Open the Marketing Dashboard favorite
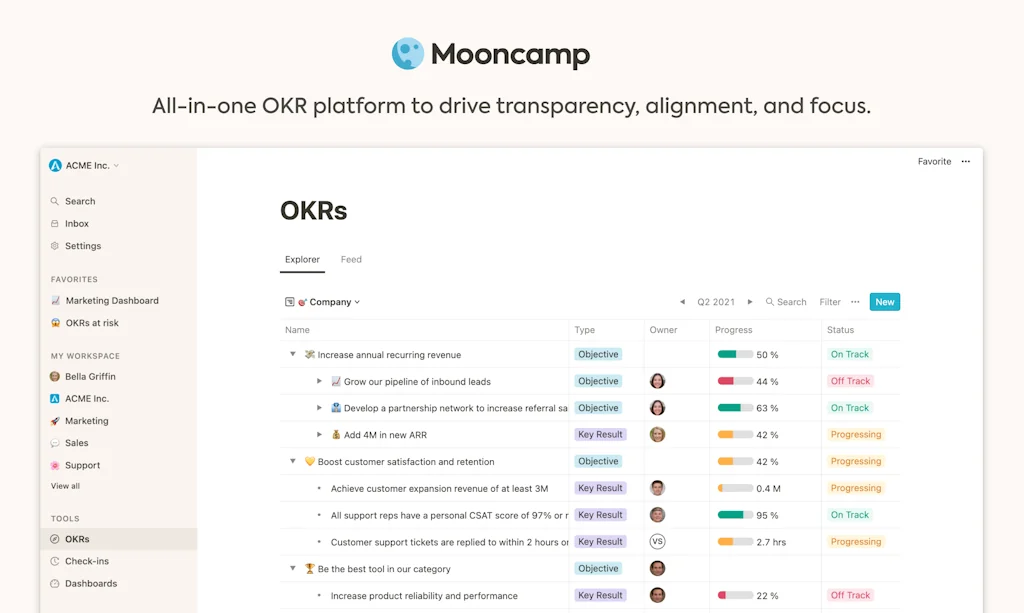The image size is (1024, 613). coord(111,300)
